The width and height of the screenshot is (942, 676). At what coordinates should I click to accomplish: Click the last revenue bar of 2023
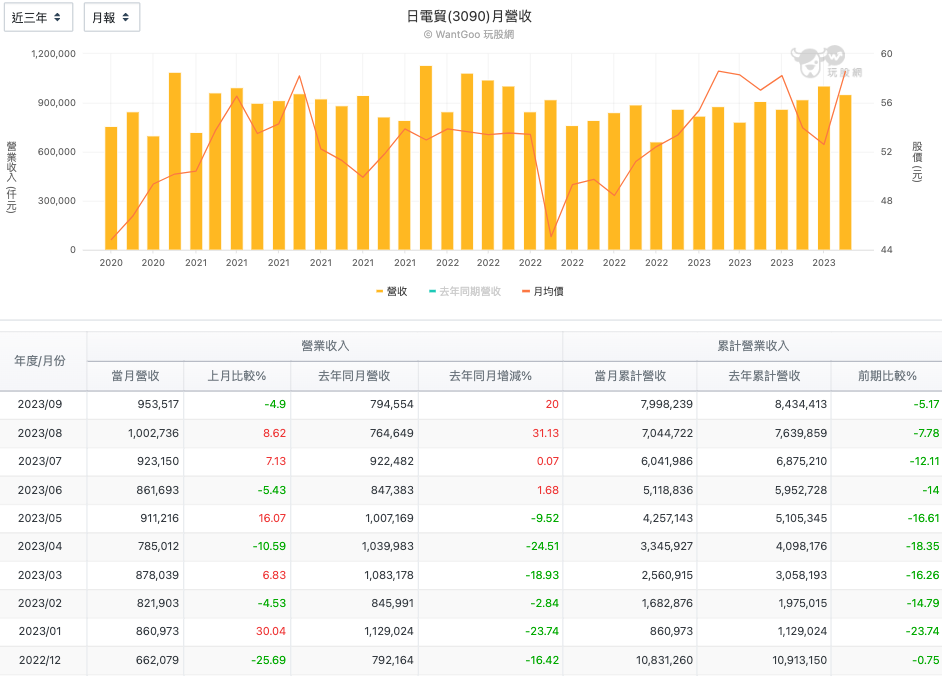(845, 172)
